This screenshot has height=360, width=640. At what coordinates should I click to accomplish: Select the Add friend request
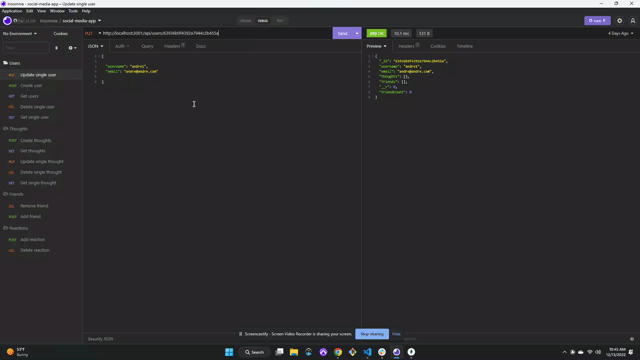click(41, 216)
